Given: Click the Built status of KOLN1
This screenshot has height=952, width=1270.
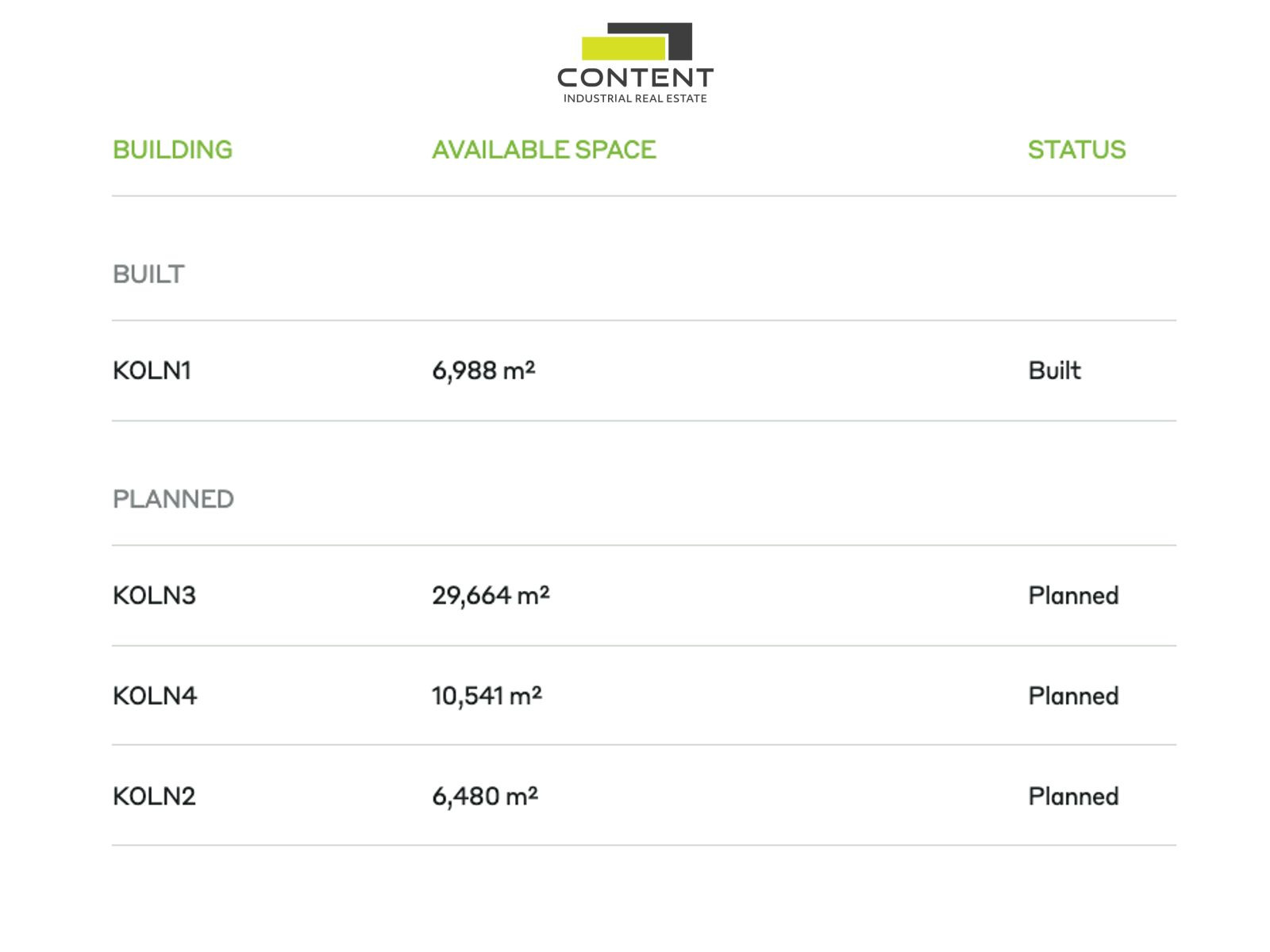Looking at the screenshot, I should pos(1054,370).
